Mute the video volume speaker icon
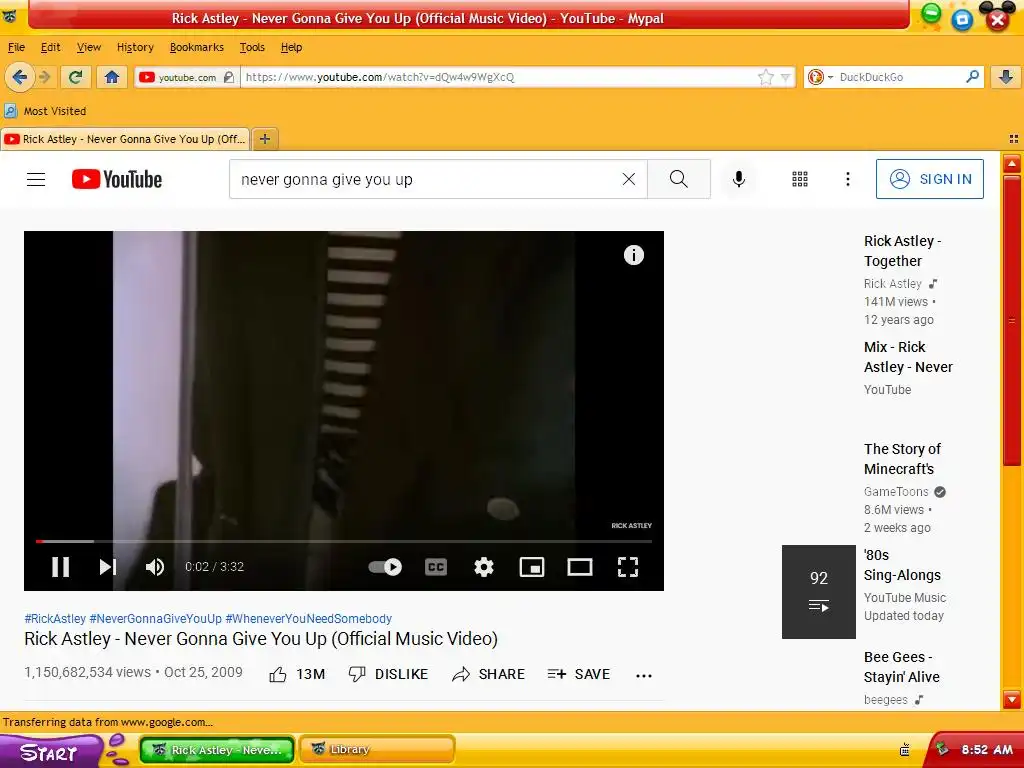Image resolution: width=1024 pixels, height=768 pixels. [x=155, y=567]
